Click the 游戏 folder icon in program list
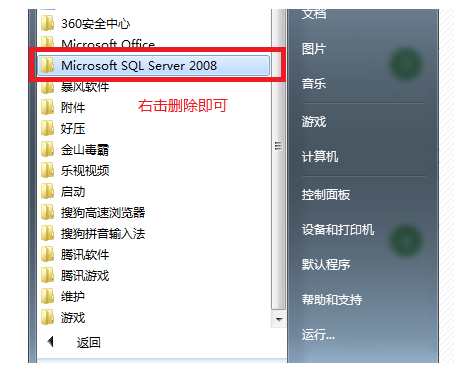The image size is (454, 371). tap(47, 317)
